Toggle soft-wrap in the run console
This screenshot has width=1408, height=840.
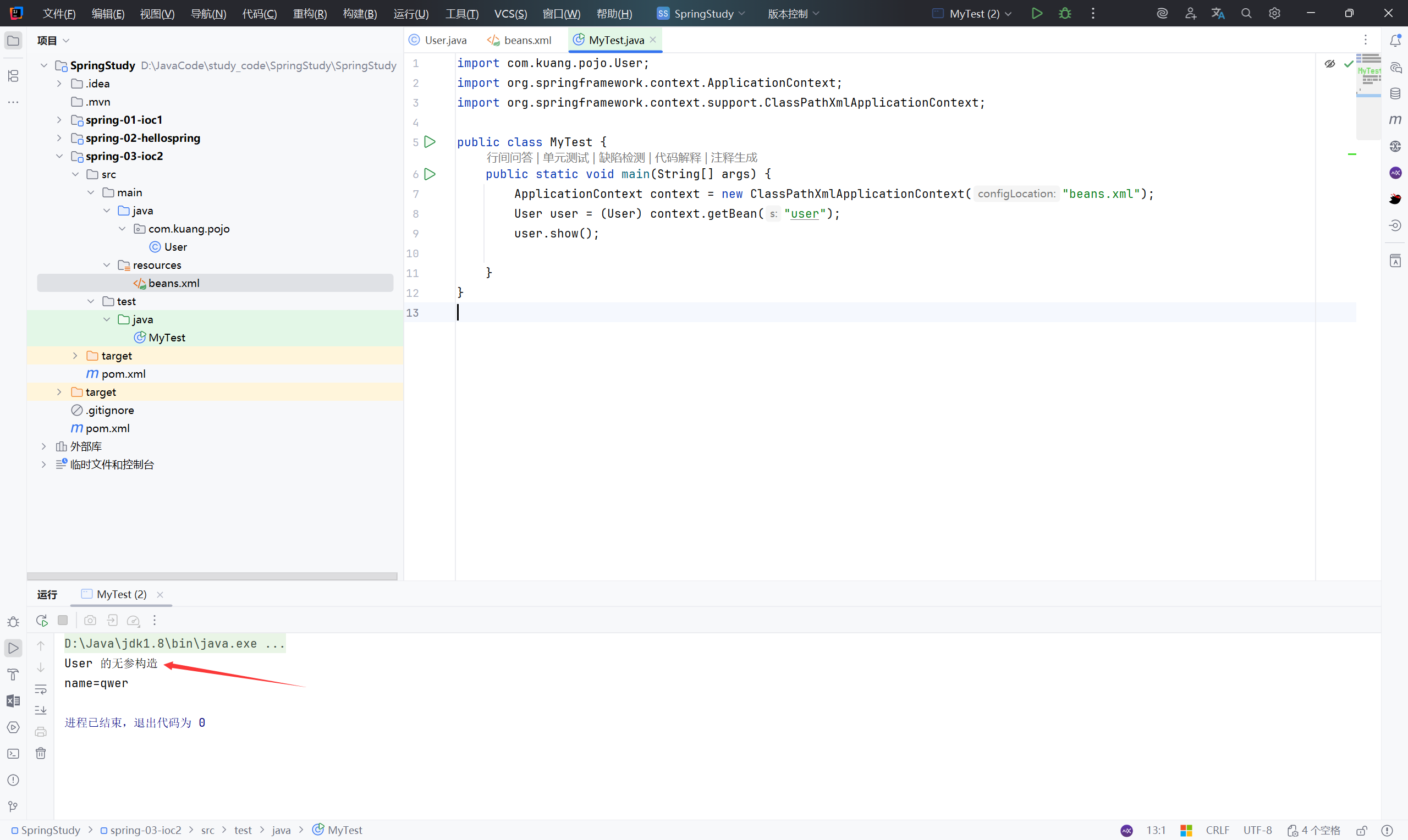41,689
